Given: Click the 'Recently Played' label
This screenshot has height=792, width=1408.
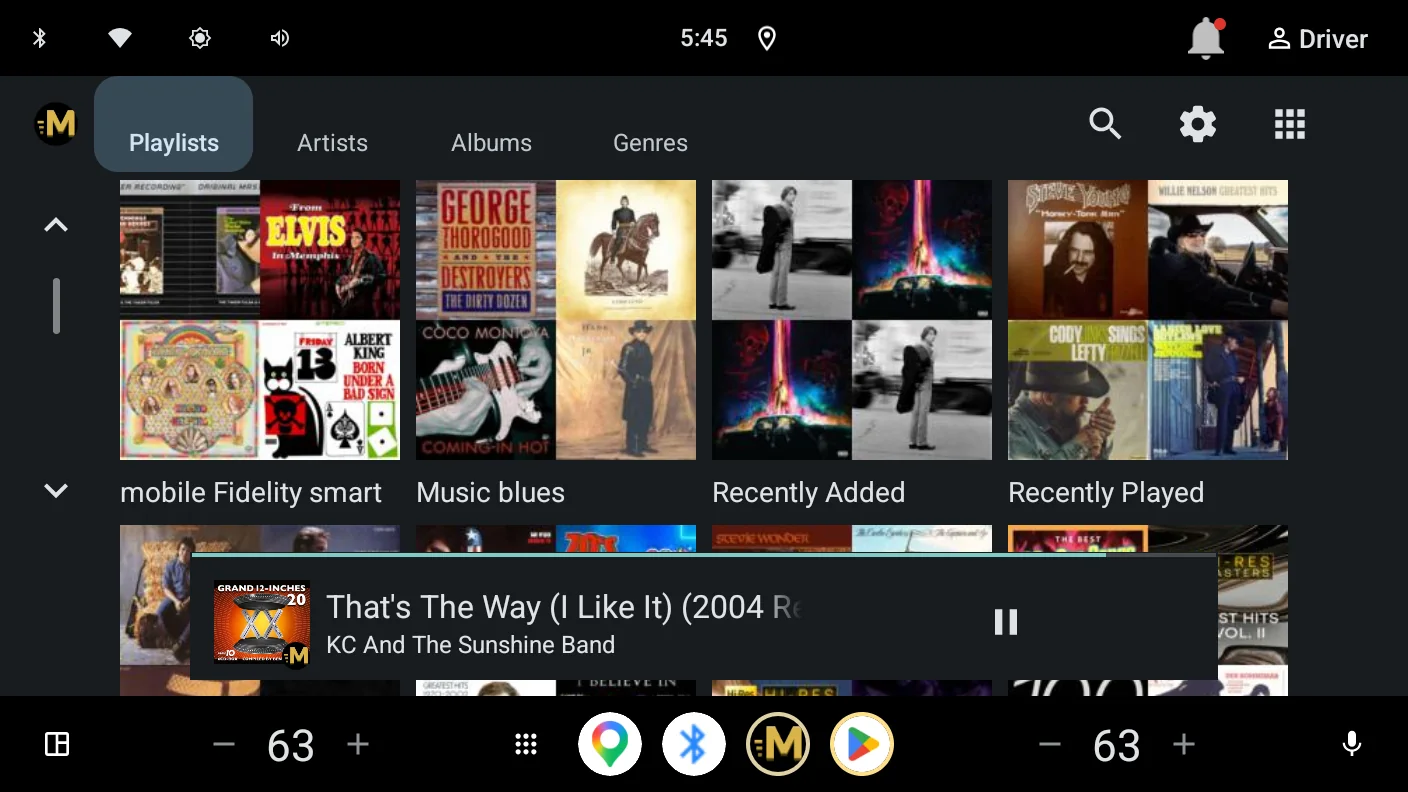Looking at the screenshot, I should (1106, 493).
